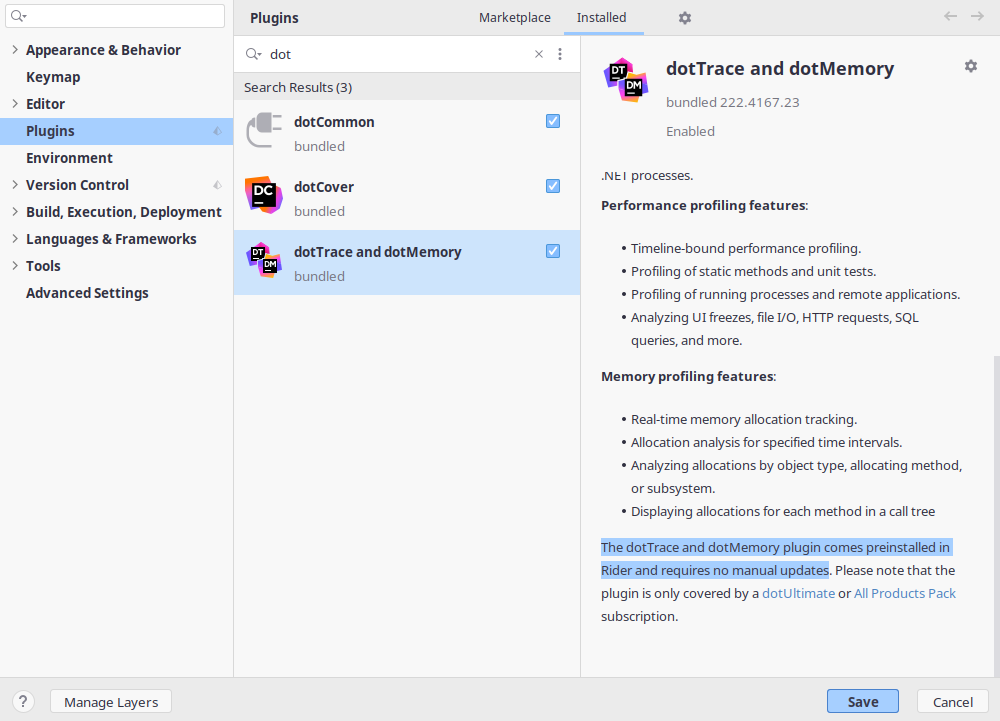Expand the Tools settings node
Image resolution: width=1000 pixels, height=721 pixels.
point(15,266)
